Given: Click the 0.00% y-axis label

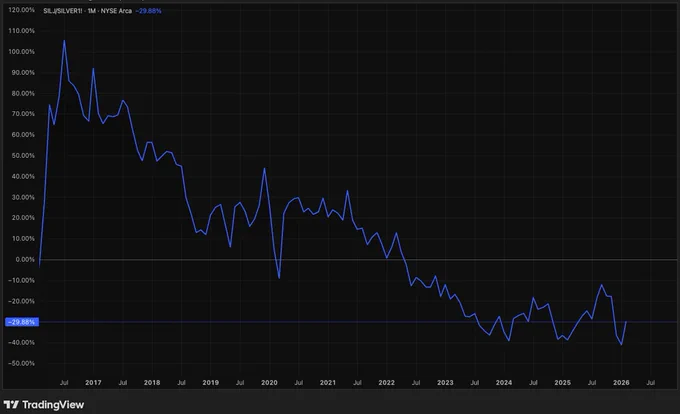Looking at the screenshot, I should (x=25, y=259).
